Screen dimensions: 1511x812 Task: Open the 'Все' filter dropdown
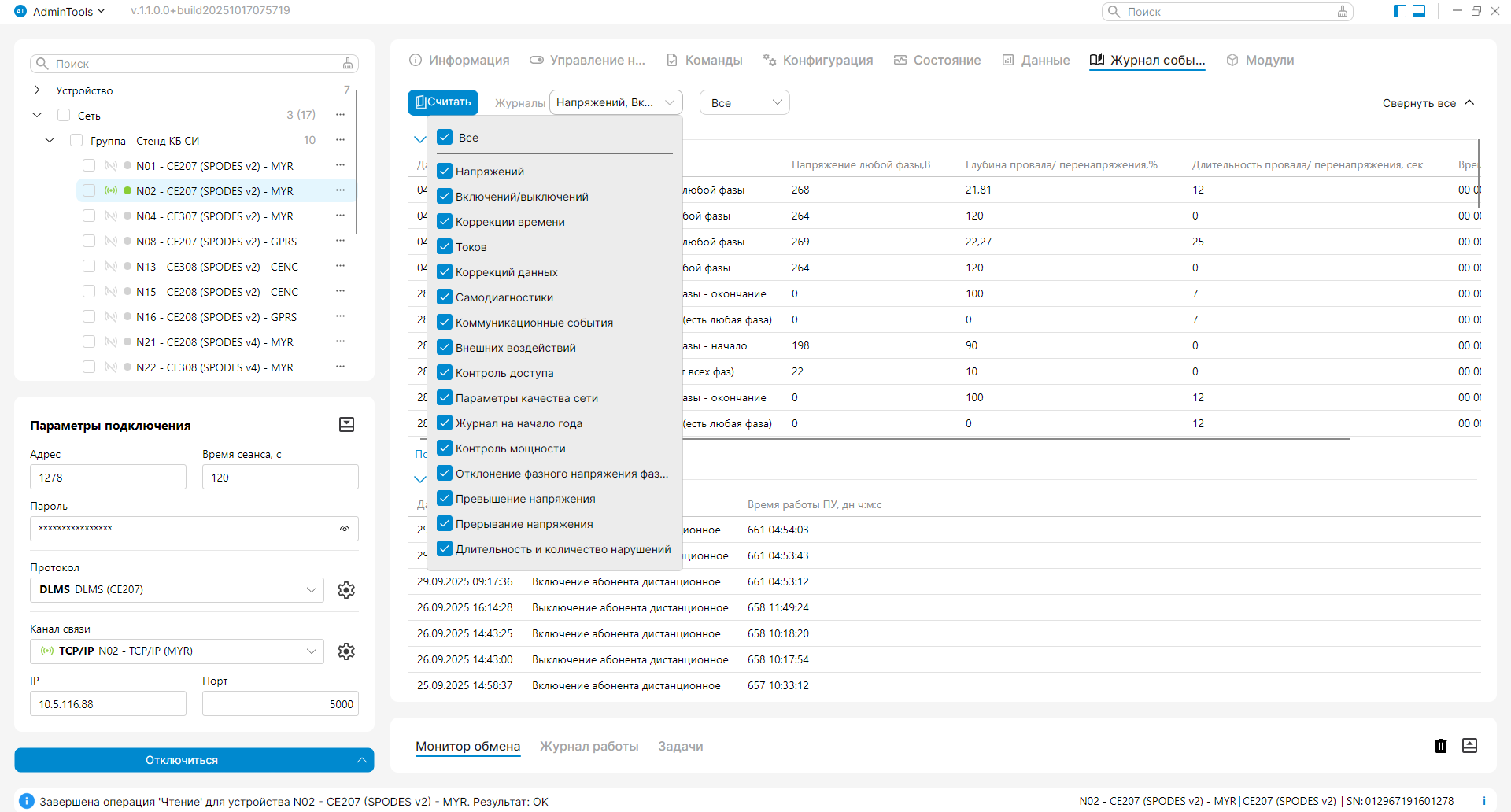[x=744, y=103]
